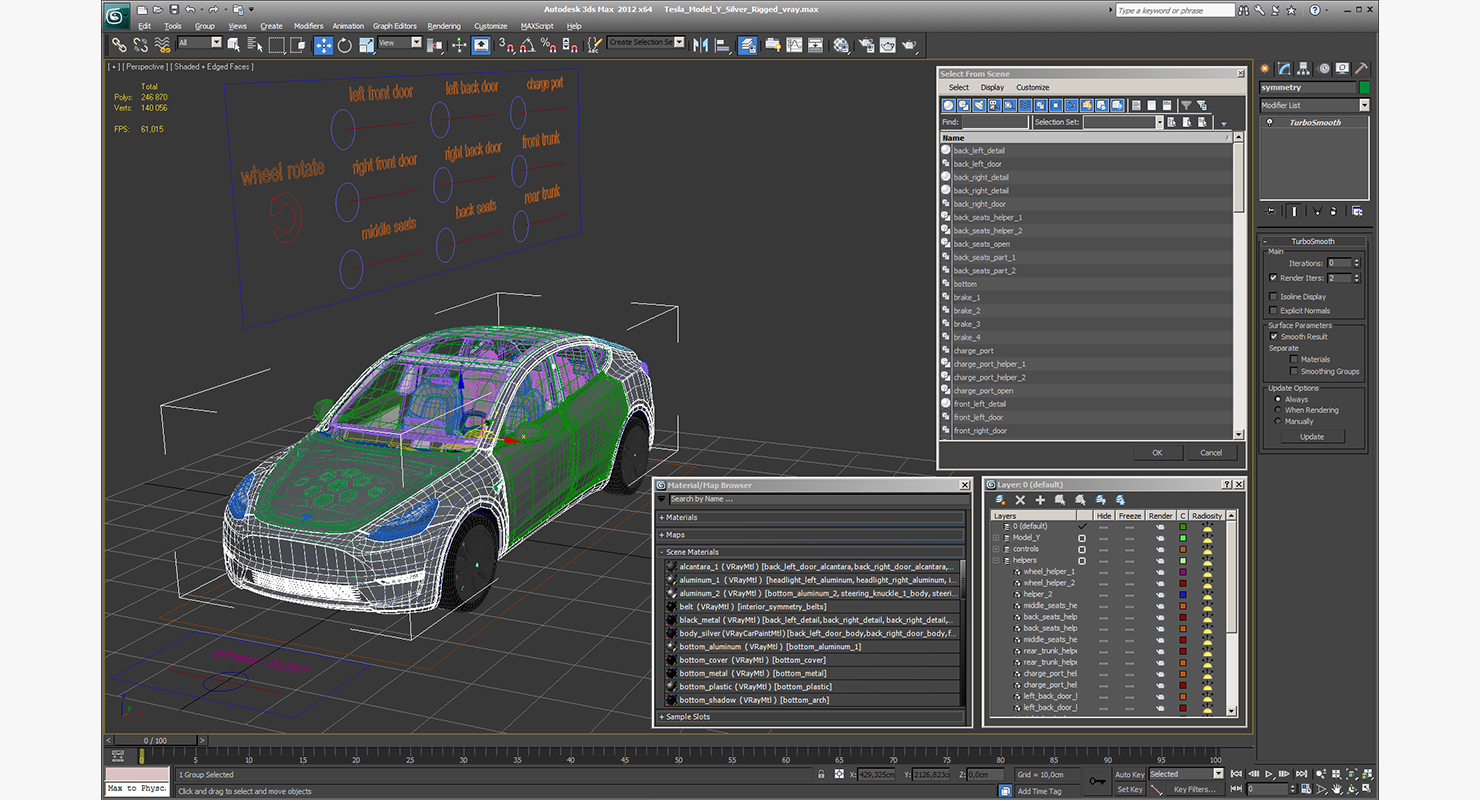Open the Display command panel
The height and width of the screenshot is (800, 1480).
(x=1343, y=68)
